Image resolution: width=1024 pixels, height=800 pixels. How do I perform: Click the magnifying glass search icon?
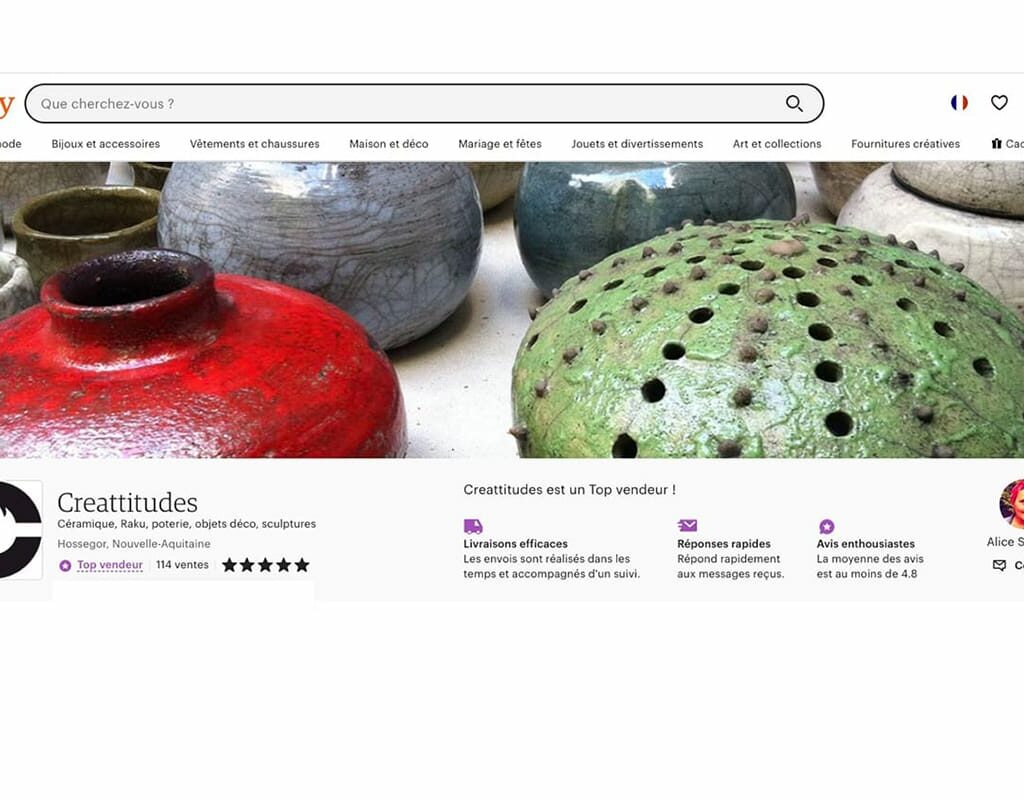coord(794,104)
